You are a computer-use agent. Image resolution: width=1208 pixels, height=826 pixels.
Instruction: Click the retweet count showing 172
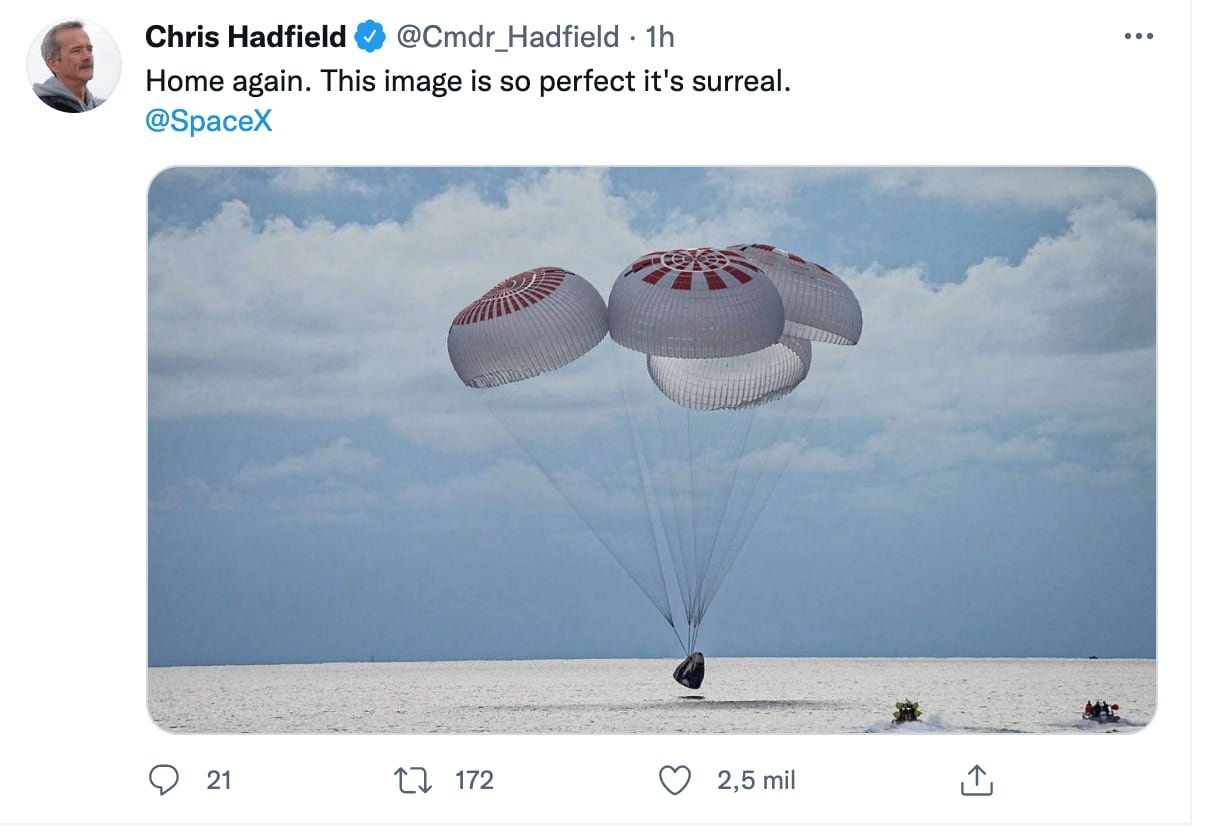click(x=473, y=780)
